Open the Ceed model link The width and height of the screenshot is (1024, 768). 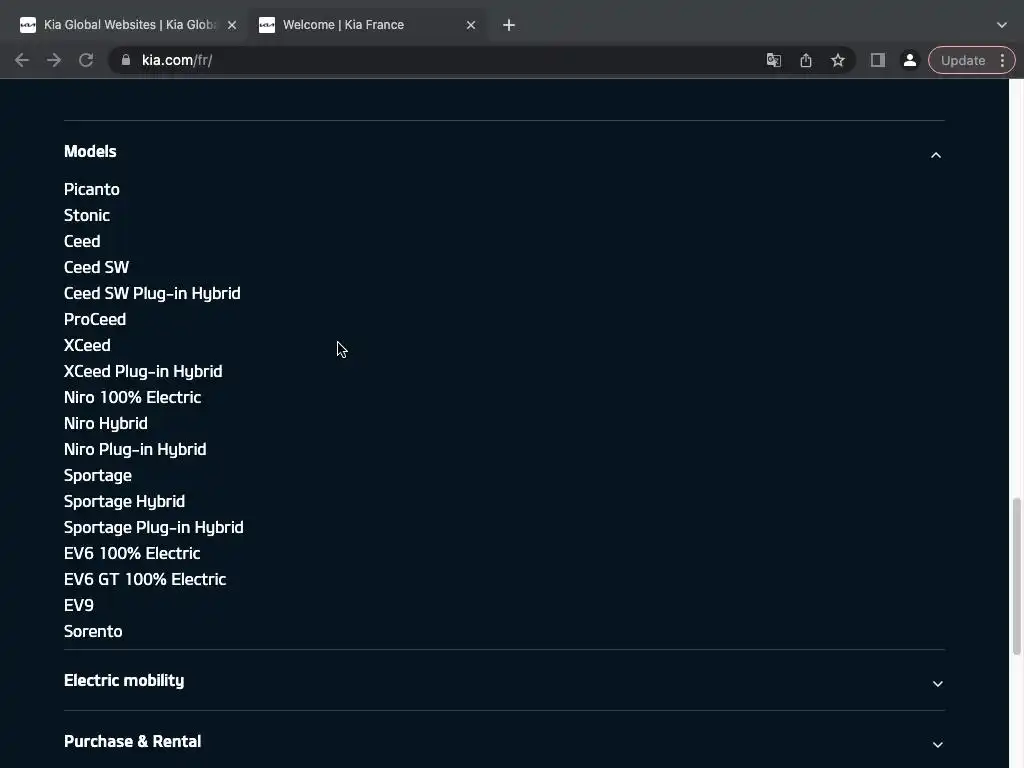click(x=82, y=242)
